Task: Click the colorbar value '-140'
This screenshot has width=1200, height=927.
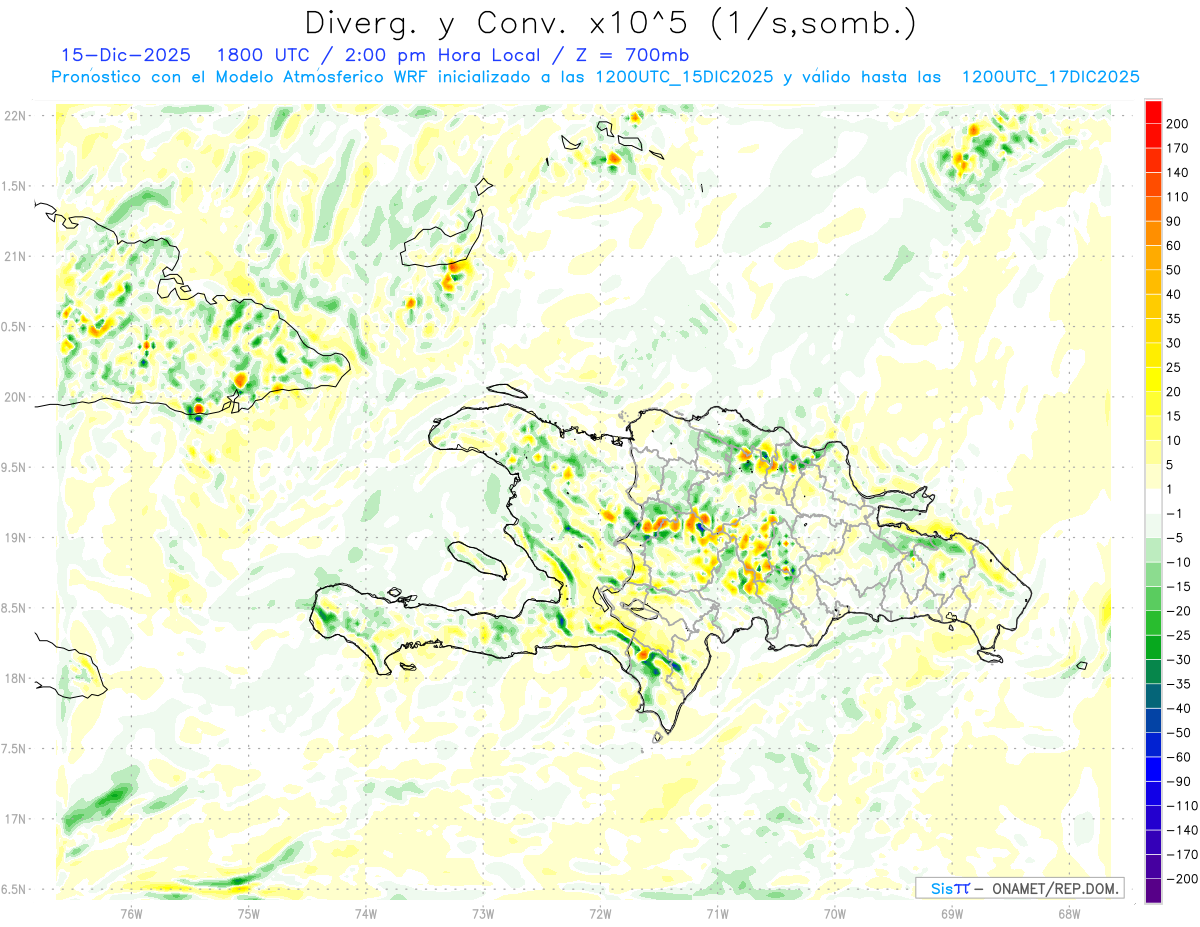Action: (x=1182, y=831)
